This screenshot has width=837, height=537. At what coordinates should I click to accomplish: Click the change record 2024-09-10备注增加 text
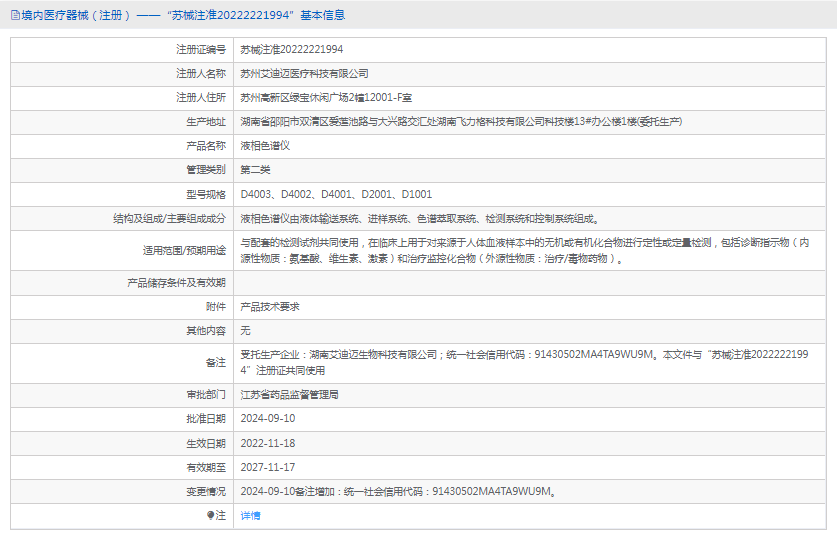(399, 492)
